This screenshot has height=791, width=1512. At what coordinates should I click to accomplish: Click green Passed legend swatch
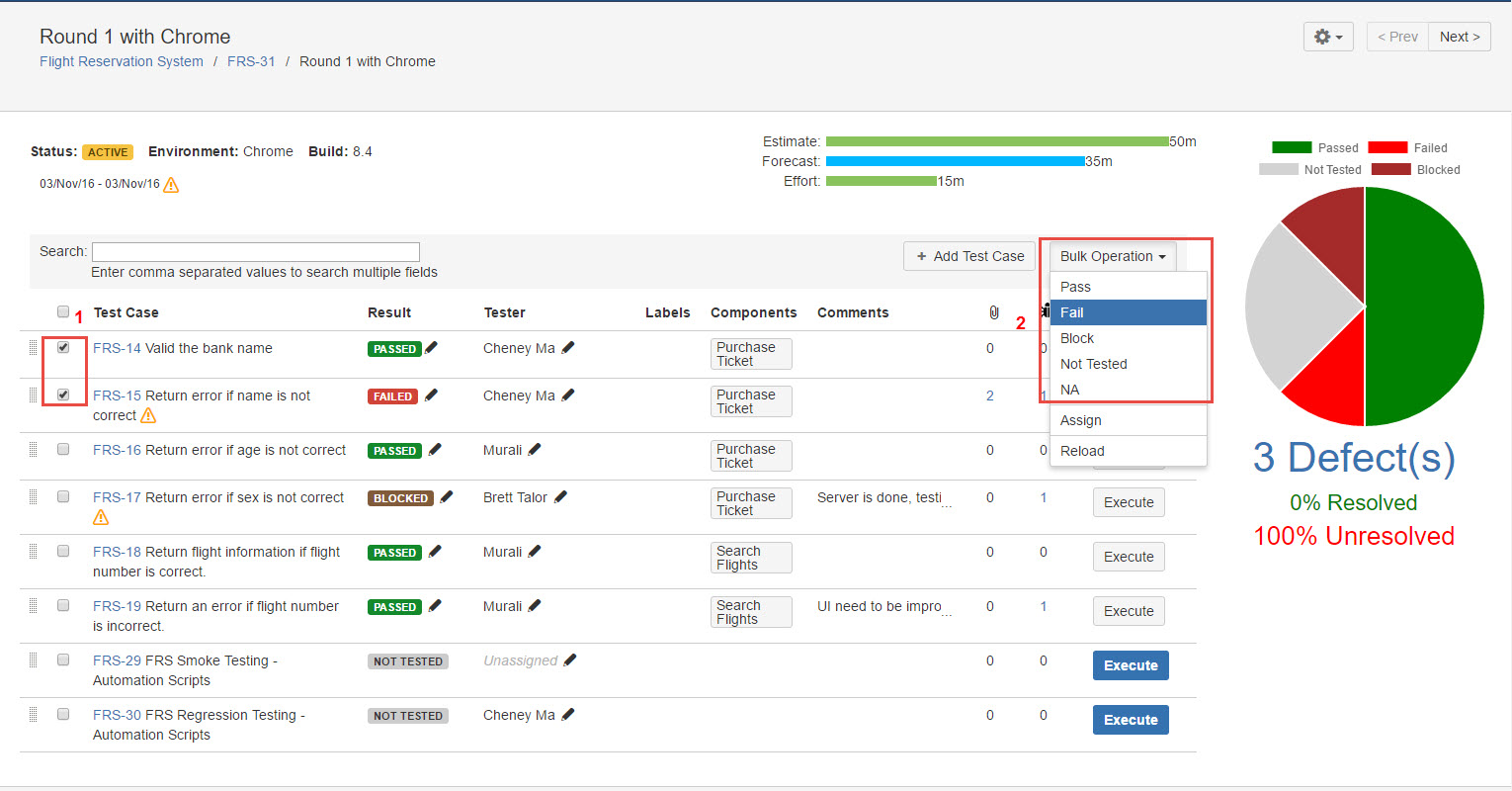1292,147
